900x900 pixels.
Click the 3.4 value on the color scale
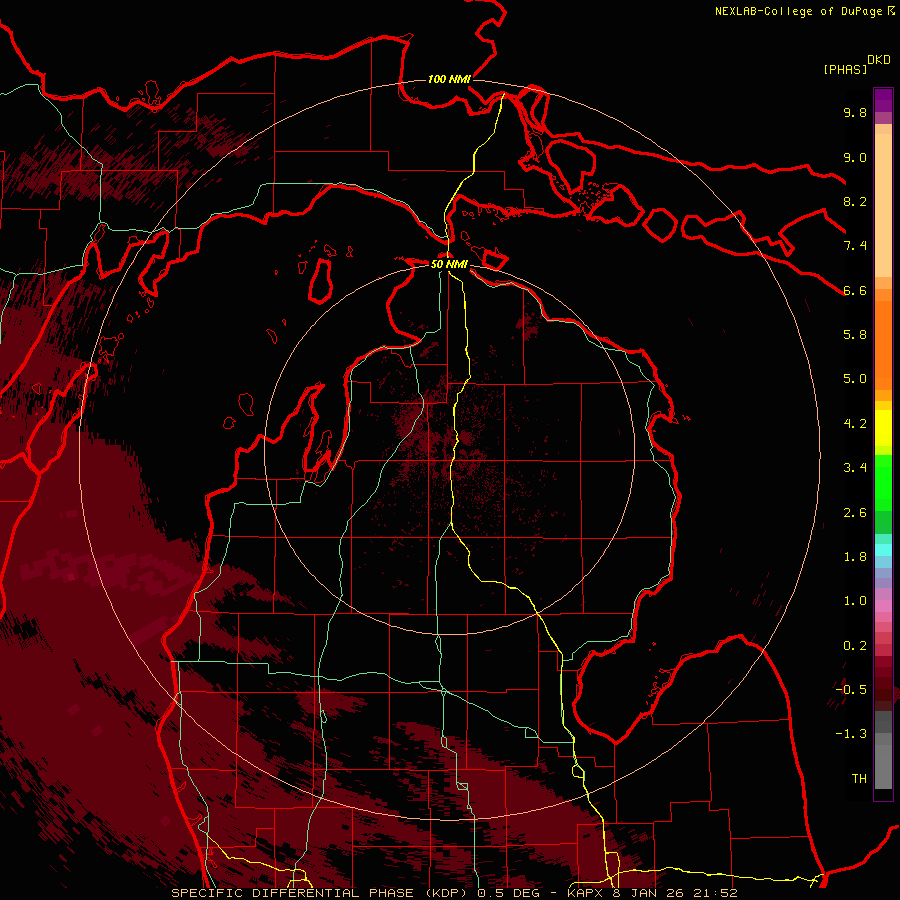[855, 468]
